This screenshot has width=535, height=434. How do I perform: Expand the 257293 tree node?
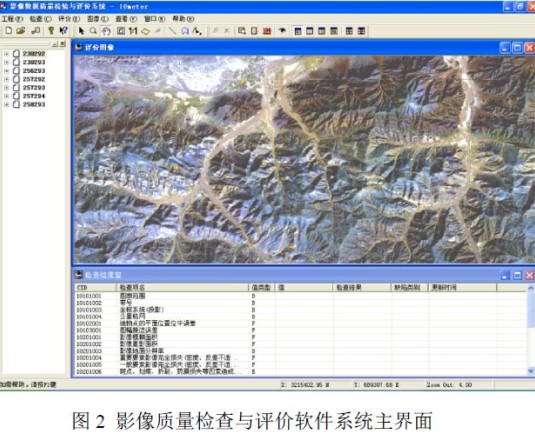click(6, 88)
